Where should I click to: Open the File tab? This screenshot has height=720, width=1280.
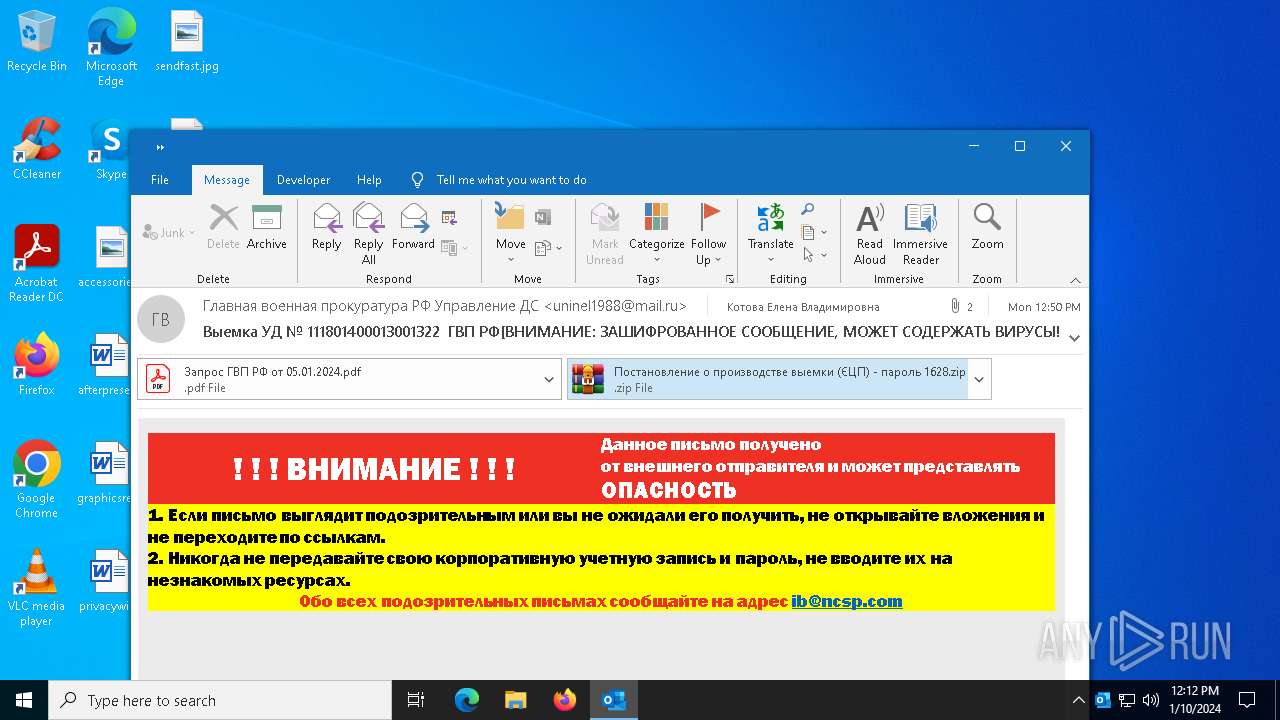tap(160, 180)
